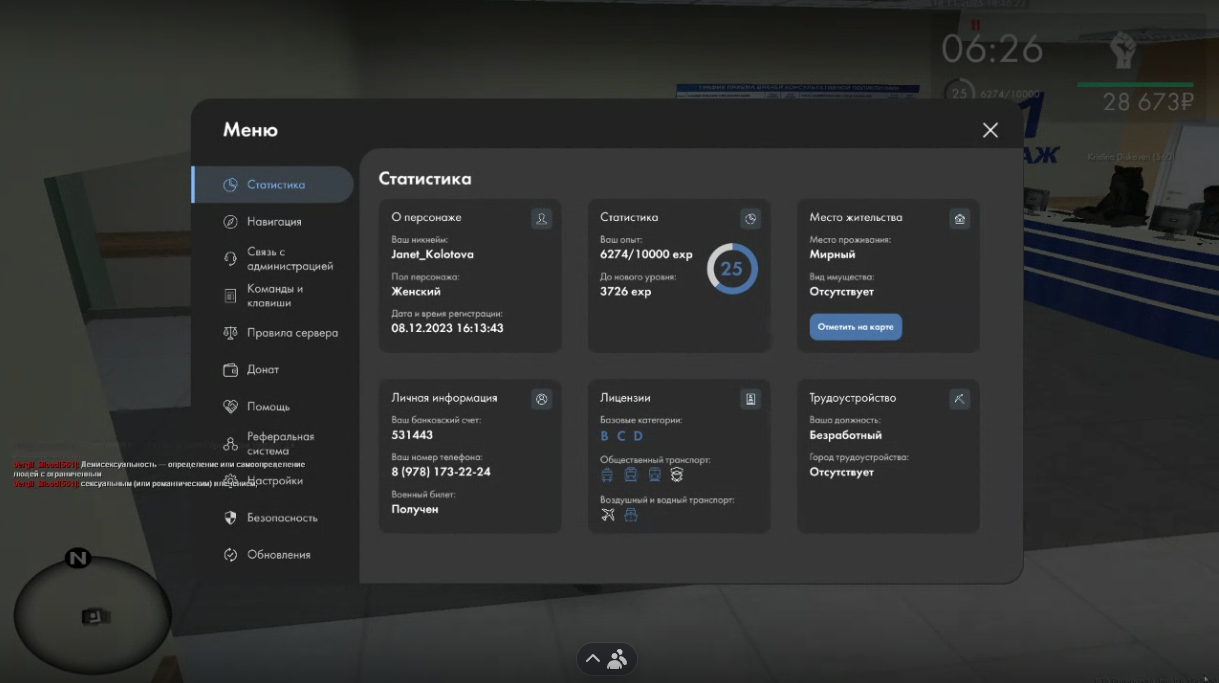Click the train icon under Общественный транспорт

point(654,475)
